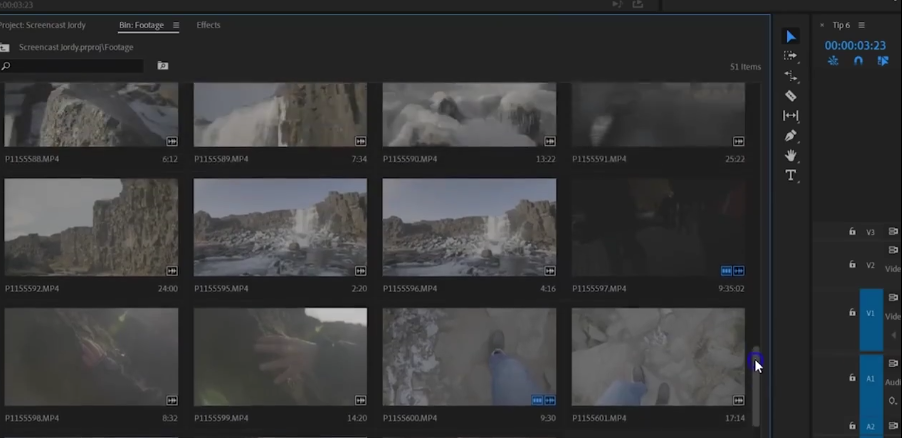This screenshot has height=438, width=902.
Task: Toggle V1 track targeting
Action: click(x=870, y=313)
